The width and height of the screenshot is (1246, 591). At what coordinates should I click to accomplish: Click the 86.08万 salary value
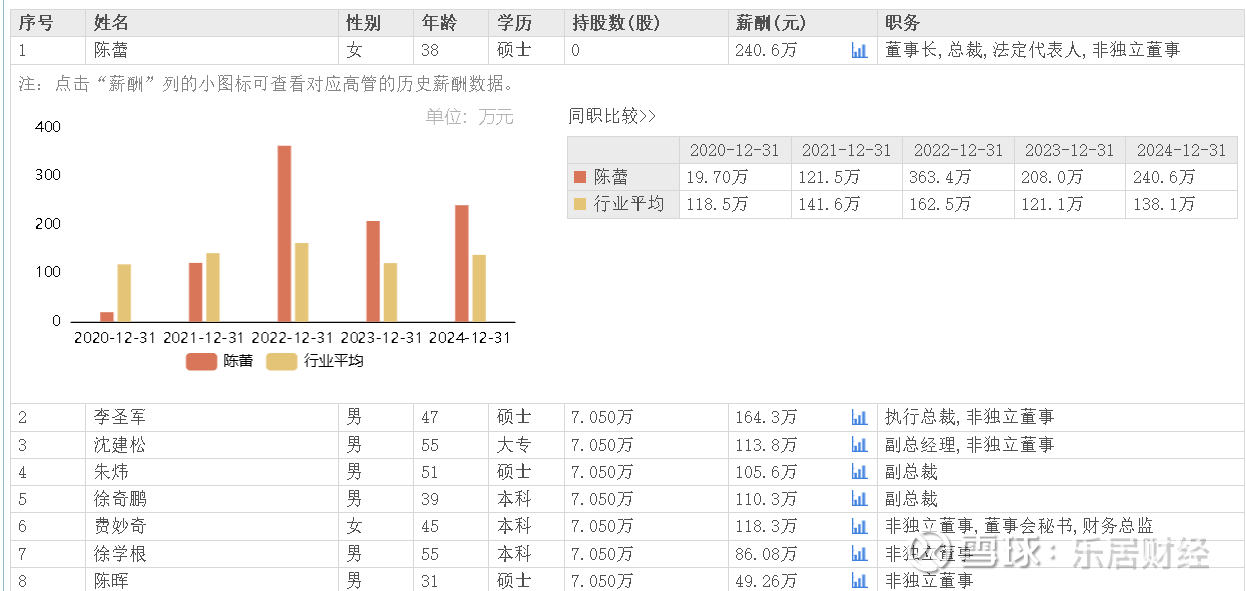766,553
